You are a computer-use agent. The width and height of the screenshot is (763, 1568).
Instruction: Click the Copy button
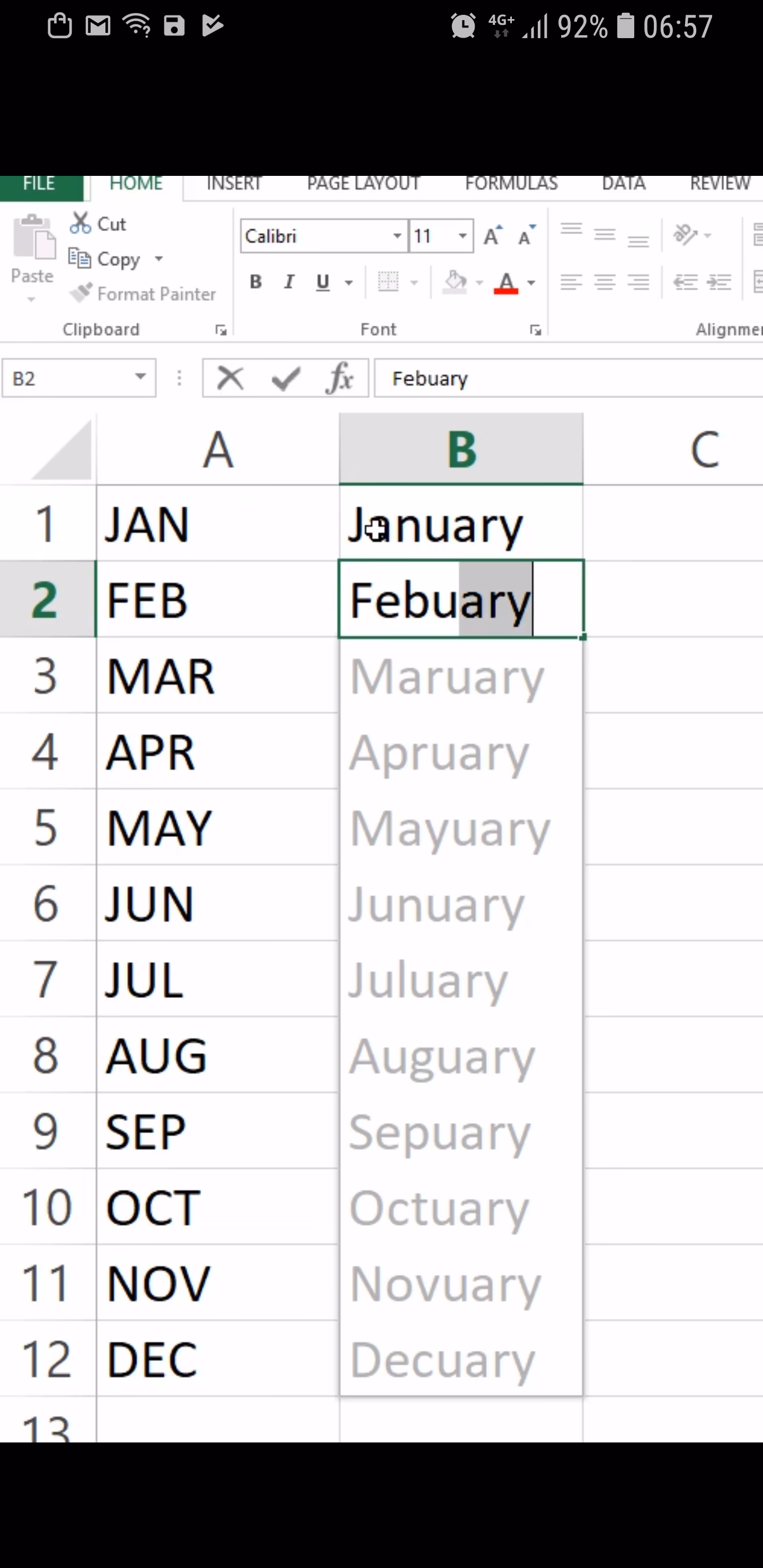pos(104,258)
